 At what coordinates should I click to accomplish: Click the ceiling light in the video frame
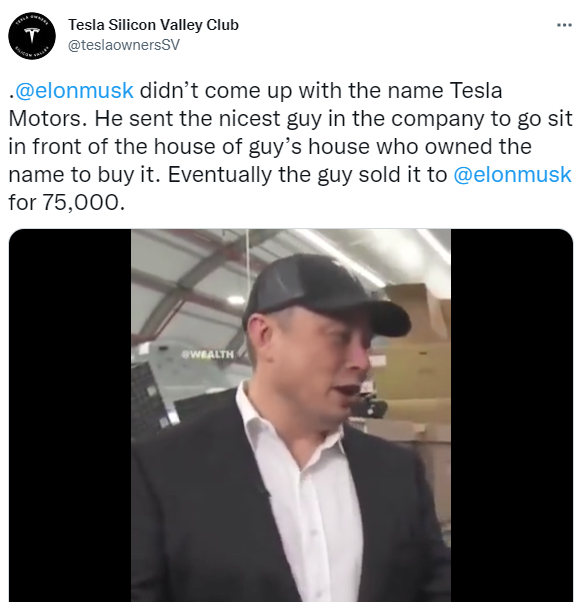[x=236, y=300]
